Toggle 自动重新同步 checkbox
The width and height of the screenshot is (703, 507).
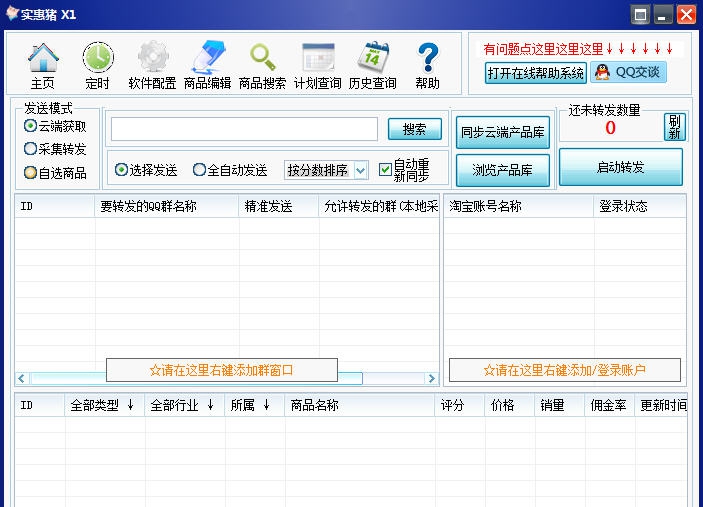tap(385, 170)
